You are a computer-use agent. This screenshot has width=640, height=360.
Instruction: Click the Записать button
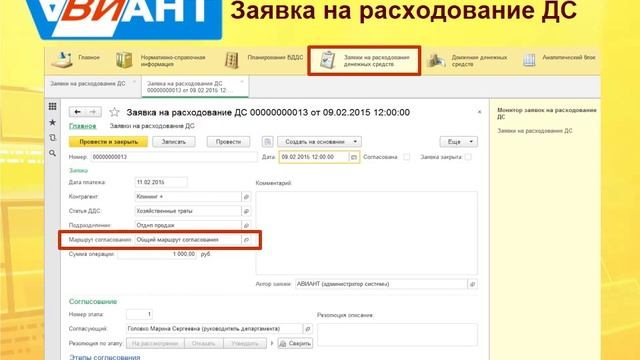pyautogui.click(x=173, y=142)
